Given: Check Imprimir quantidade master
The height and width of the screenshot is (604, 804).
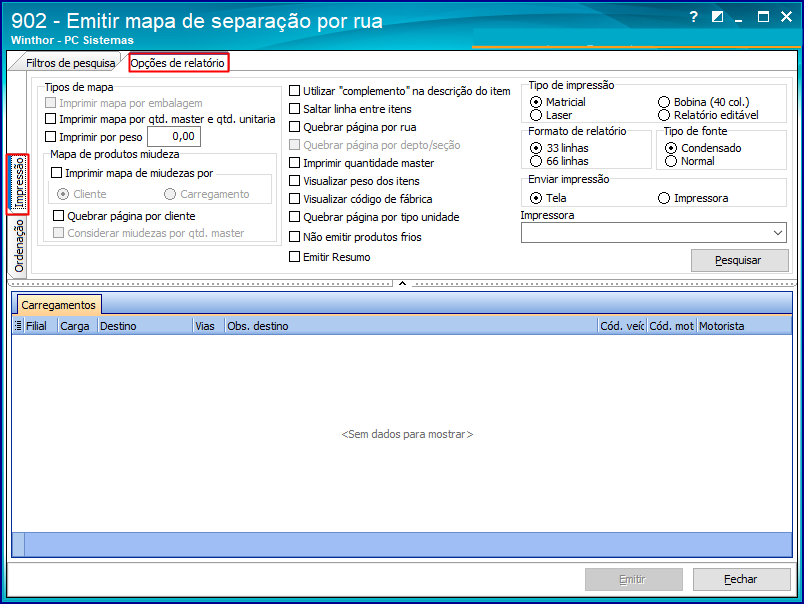Looking at the screenshot, I should click(294, 163).
